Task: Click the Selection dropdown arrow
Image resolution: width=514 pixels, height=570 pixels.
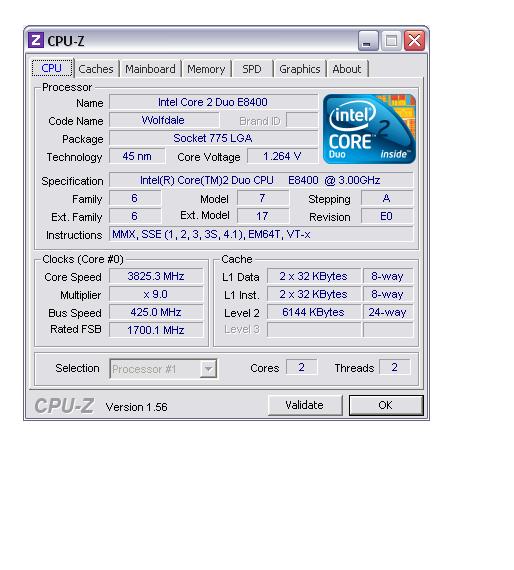Action: [x=208, y=369]
